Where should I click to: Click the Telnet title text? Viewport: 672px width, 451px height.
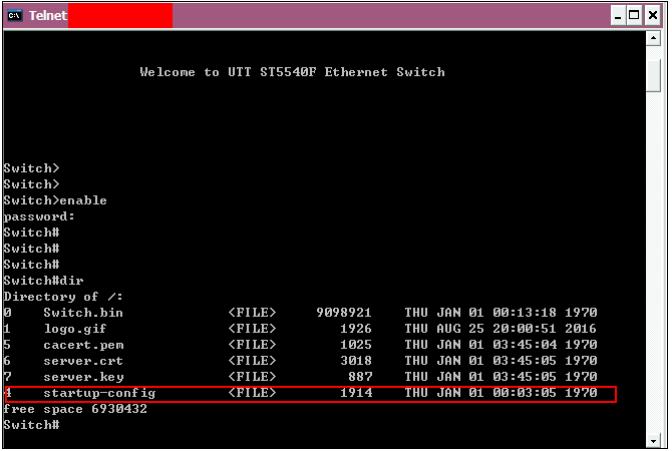(48, 16)
